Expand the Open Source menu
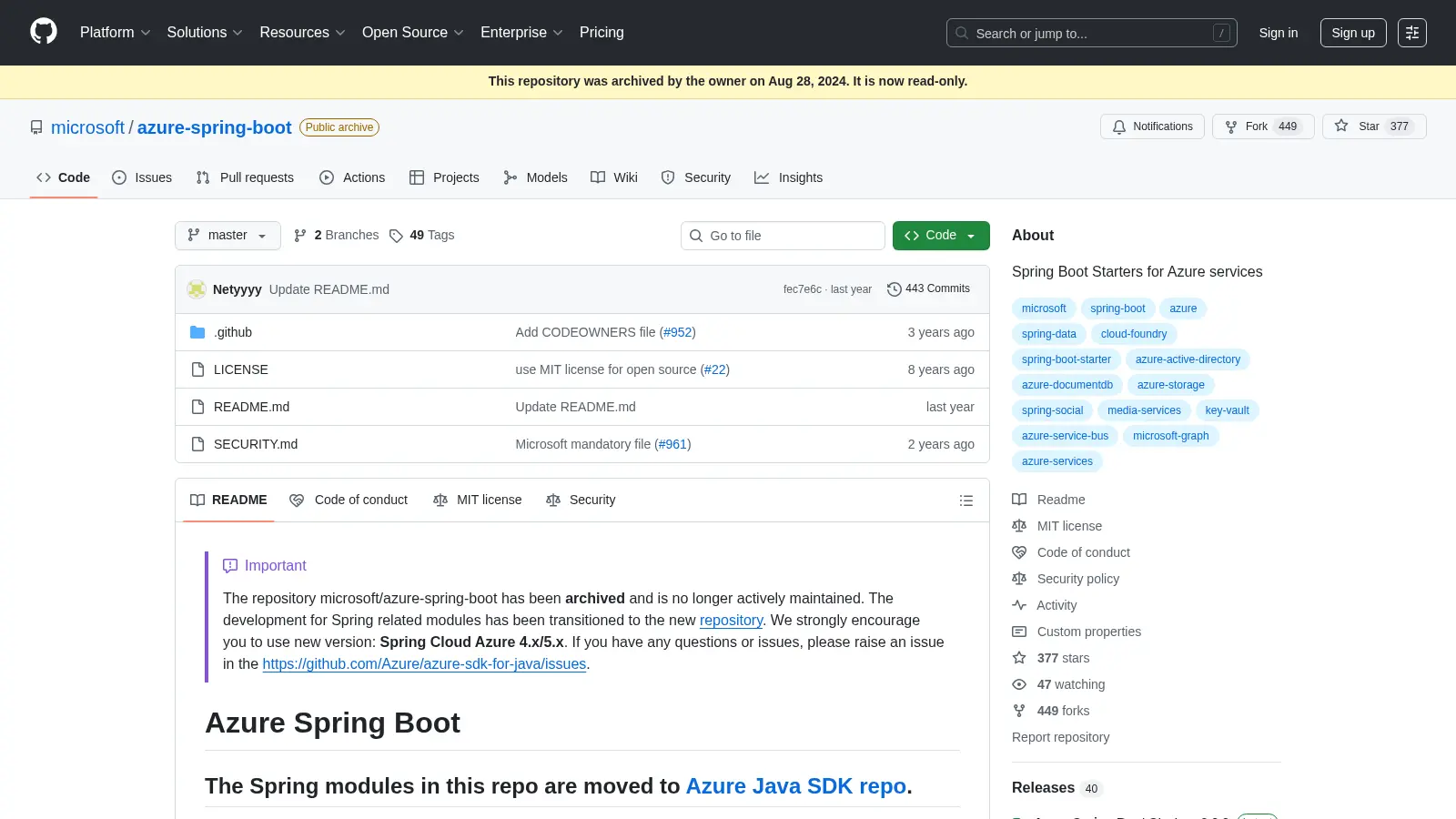The width and height of the screenshot is (1456, 819). 413,32
